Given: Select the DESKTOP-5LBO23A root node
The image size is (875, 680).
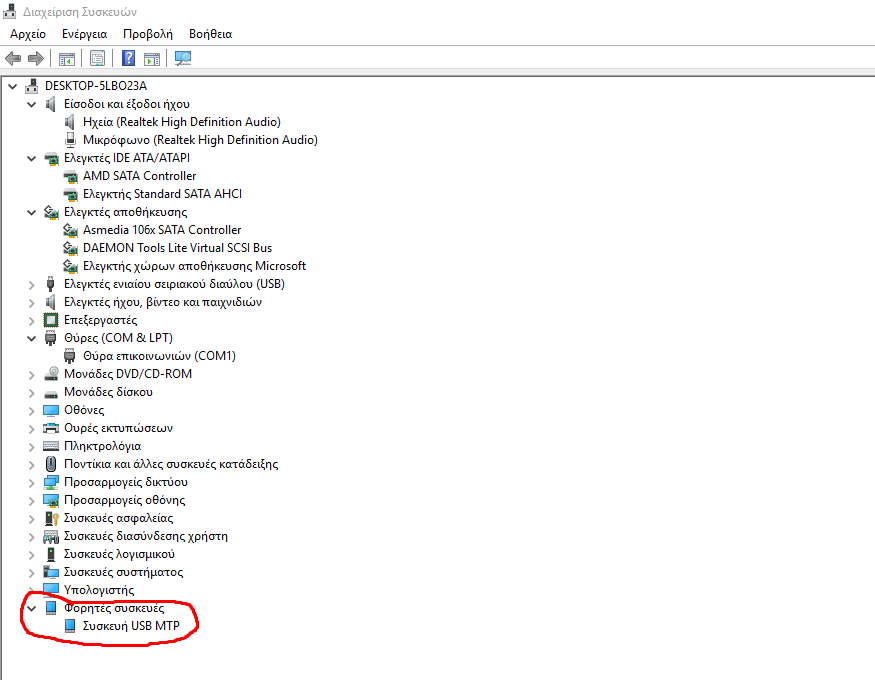Looking at the screenshot, I should (95, 86).
